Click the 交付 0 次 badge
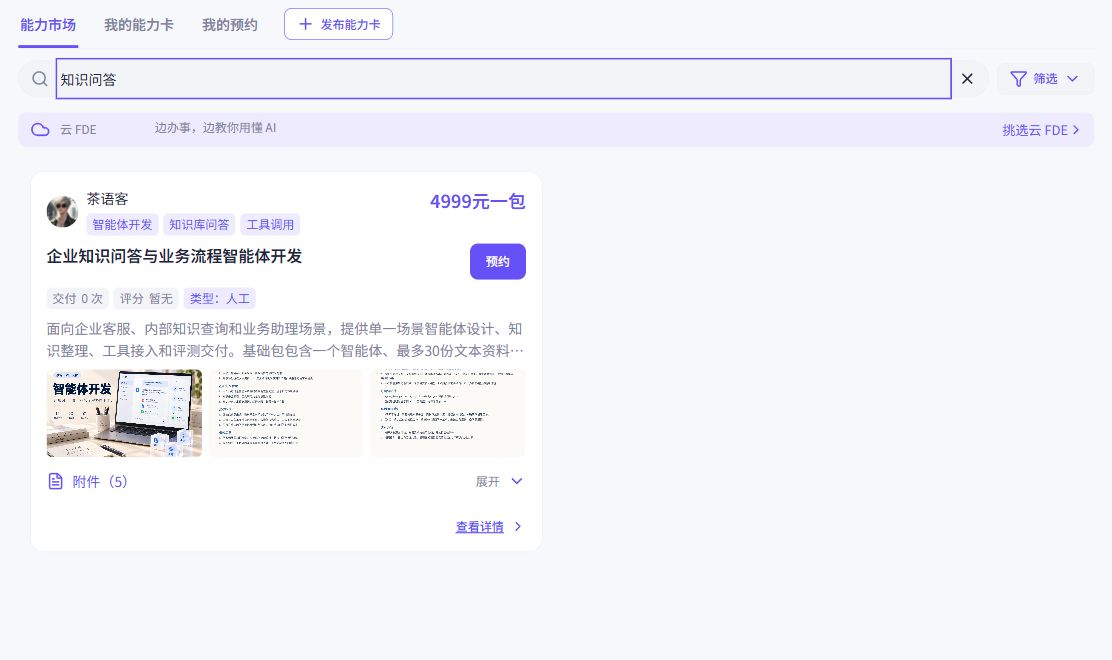Image resolution: width=1112 pixels, height=660 pixels. click(x=77, y=298)
